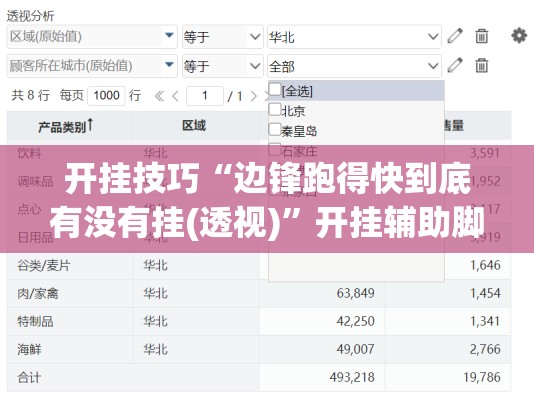Screen dimensions: 534x399
Task: Open the 等于 operator dropdown in the 区域 row
Action: click(255, 36)
